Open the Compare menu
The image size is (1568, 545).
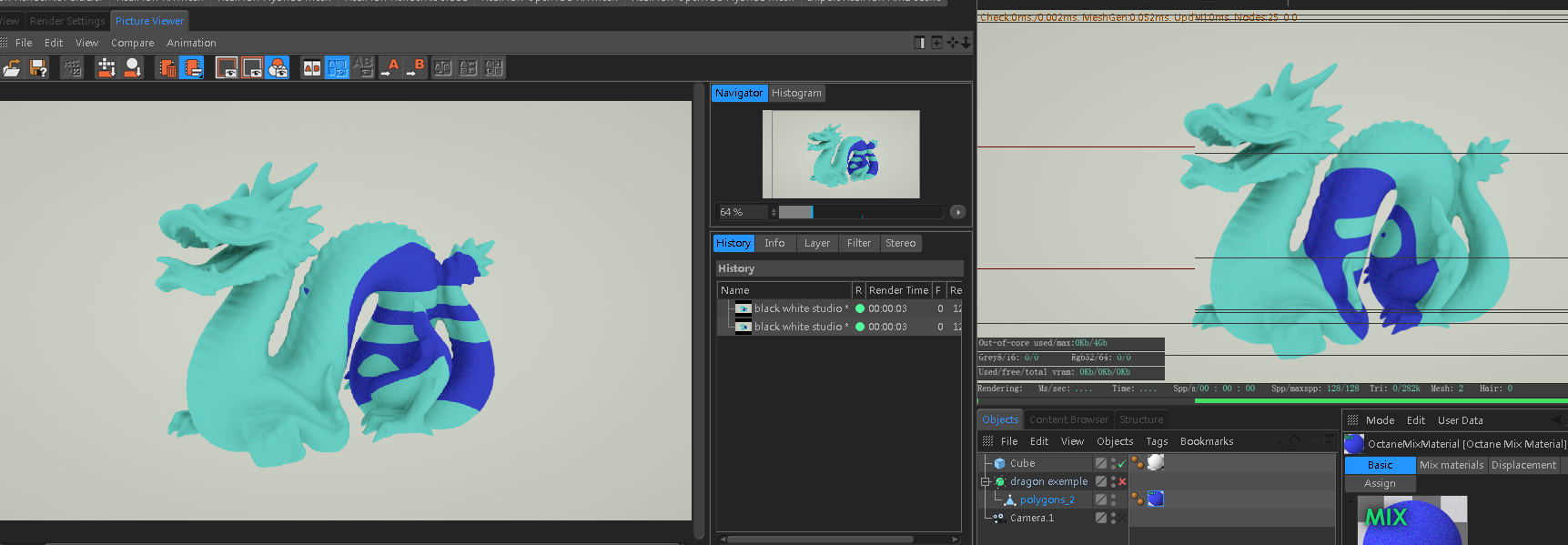click(x=133, y=43)
